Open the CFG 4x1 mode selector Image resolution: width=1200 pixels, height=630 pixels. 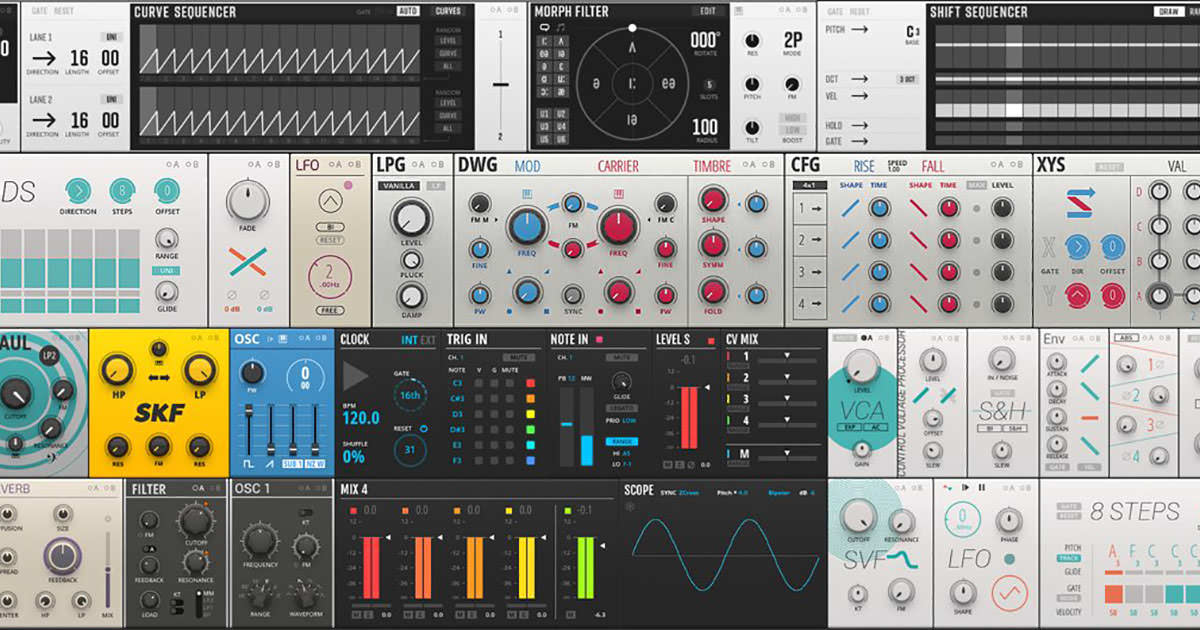click(808, 185)
